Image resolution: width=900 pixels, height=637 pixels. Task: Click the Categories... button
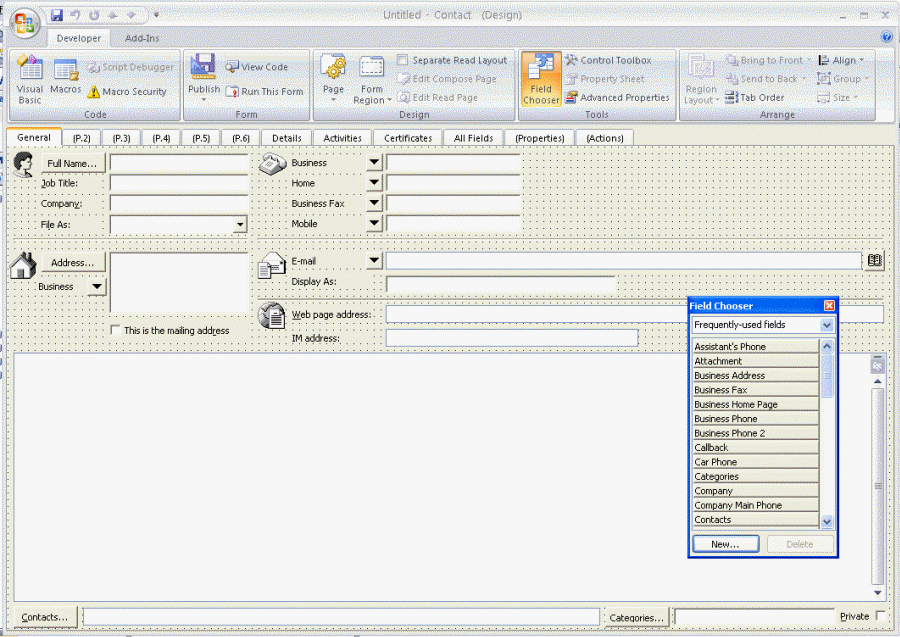tap(636, 617)
